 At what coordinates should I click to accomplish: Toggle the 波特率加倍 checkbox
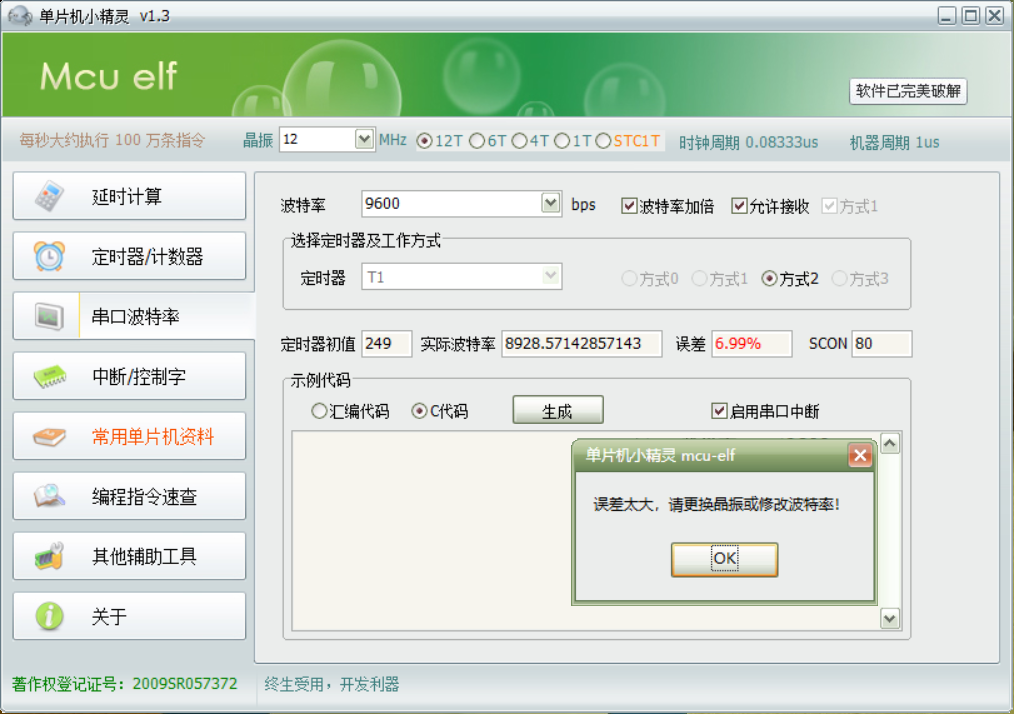(629, 206)
